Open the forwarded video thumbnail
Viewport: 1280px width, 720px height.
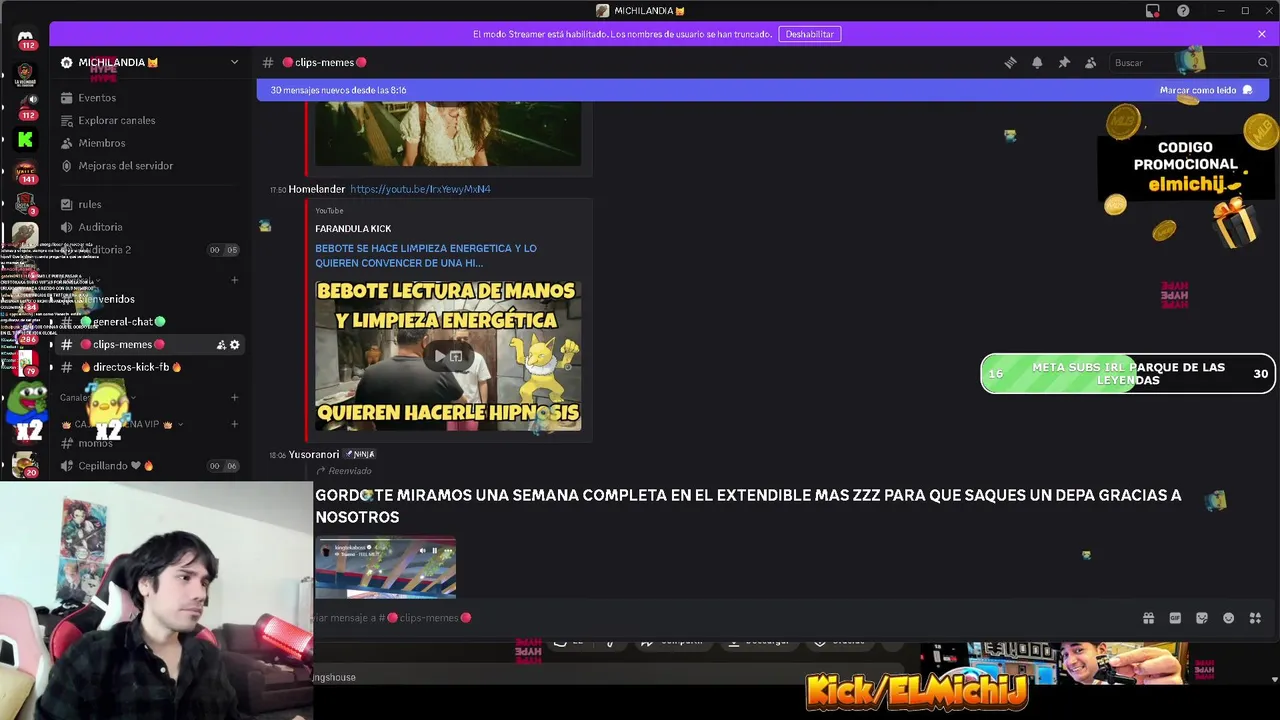pyautogui.click(x=386, y=568)
